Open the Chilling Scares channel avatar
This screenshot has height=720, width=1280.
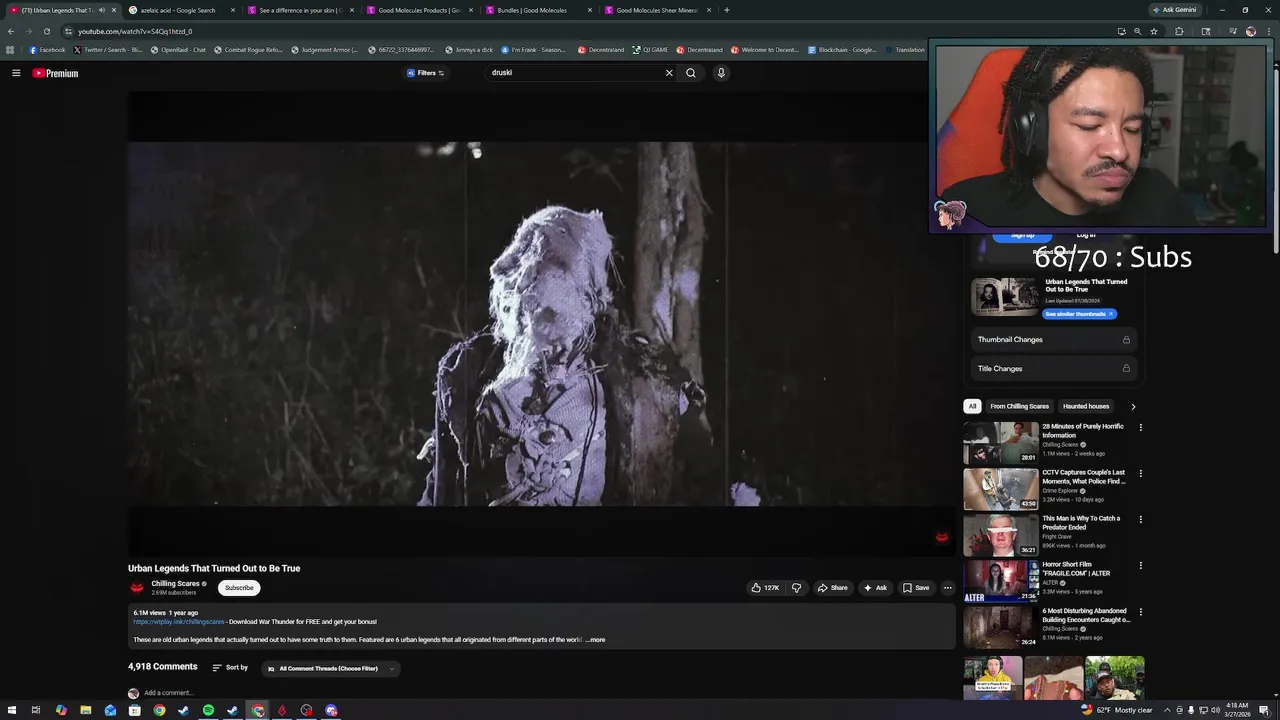click(x=137, y=588)
